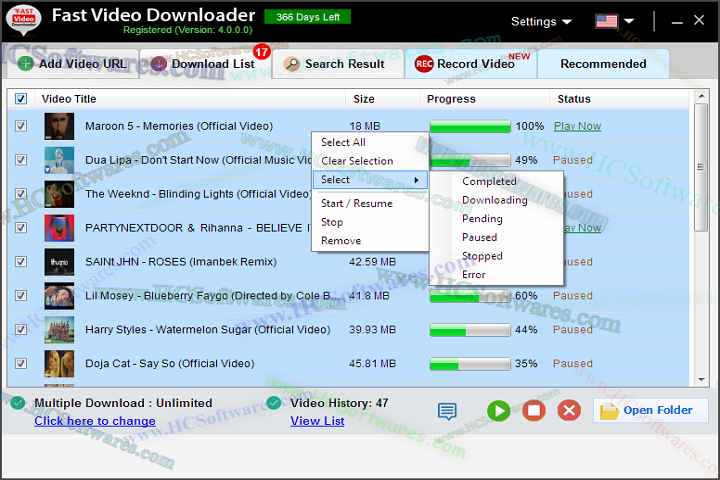This screenshot has height=480, width=720.
Task: Choose Select All in context menu
Action: click(x=370, y=142)
